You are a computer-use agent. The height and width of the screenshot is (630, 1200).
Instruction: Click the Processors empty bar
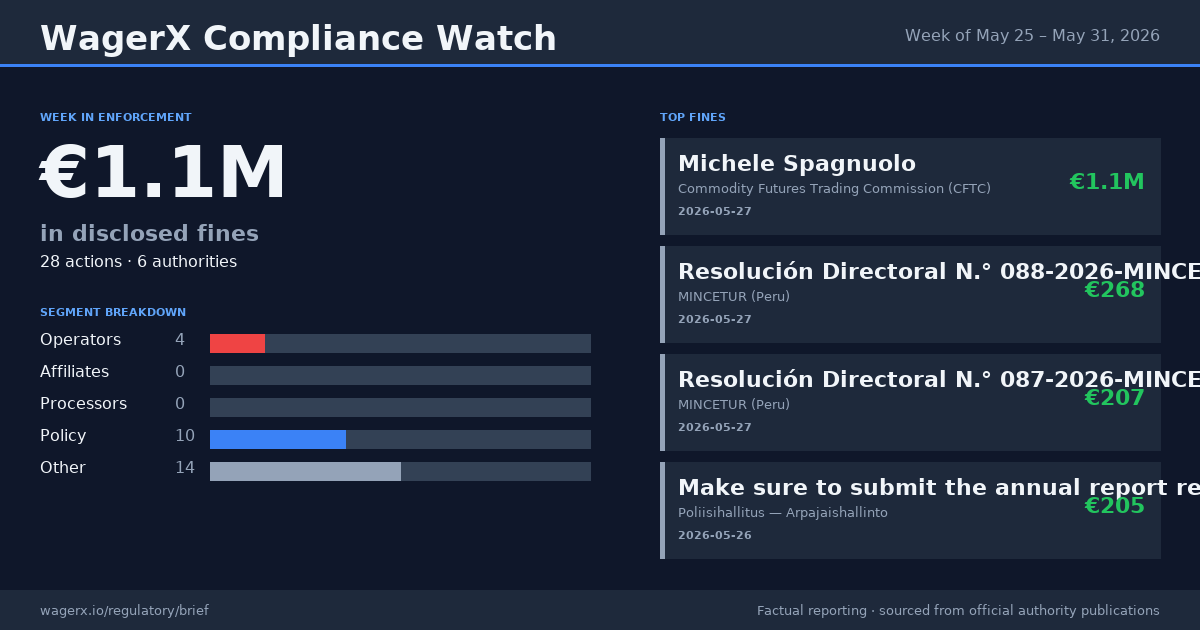coord(400,407)
